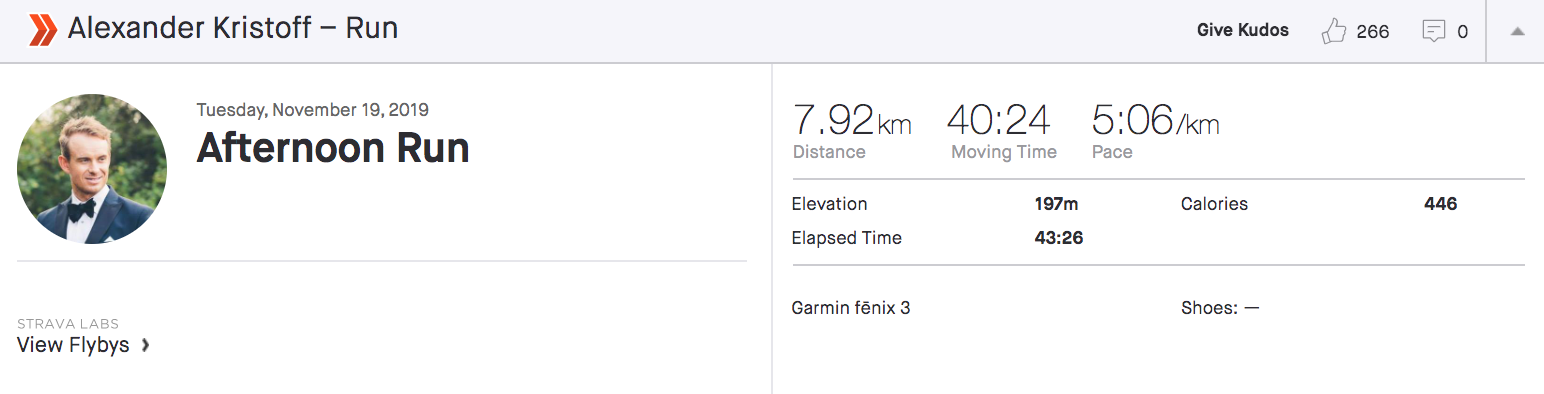Click the Shoes field dash
This screenshot has height=394, width=1544.
click(x=1251, y=308)
